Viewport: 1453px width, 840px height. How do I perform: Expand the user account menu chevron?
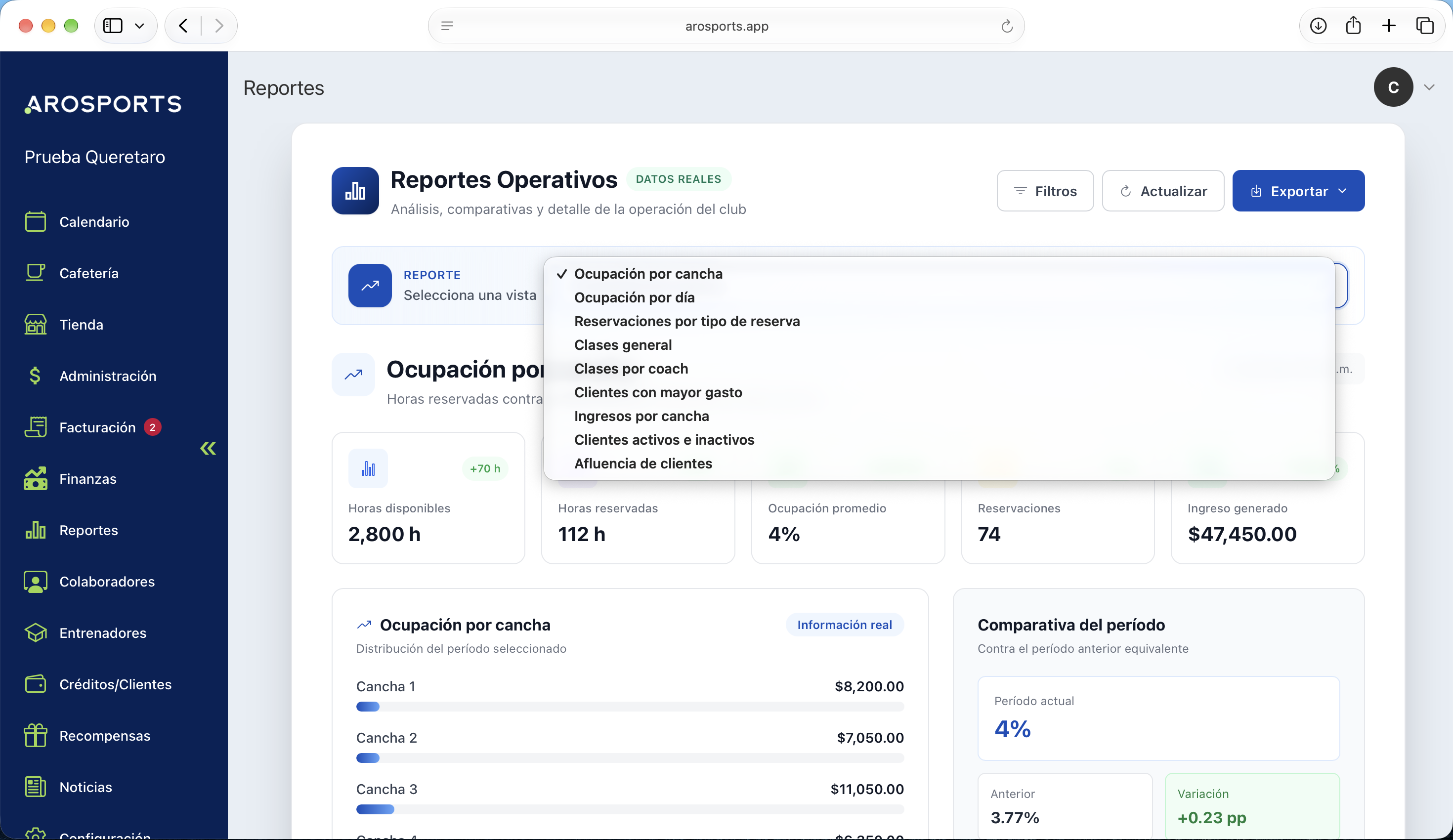click(x=1429, y=87)
